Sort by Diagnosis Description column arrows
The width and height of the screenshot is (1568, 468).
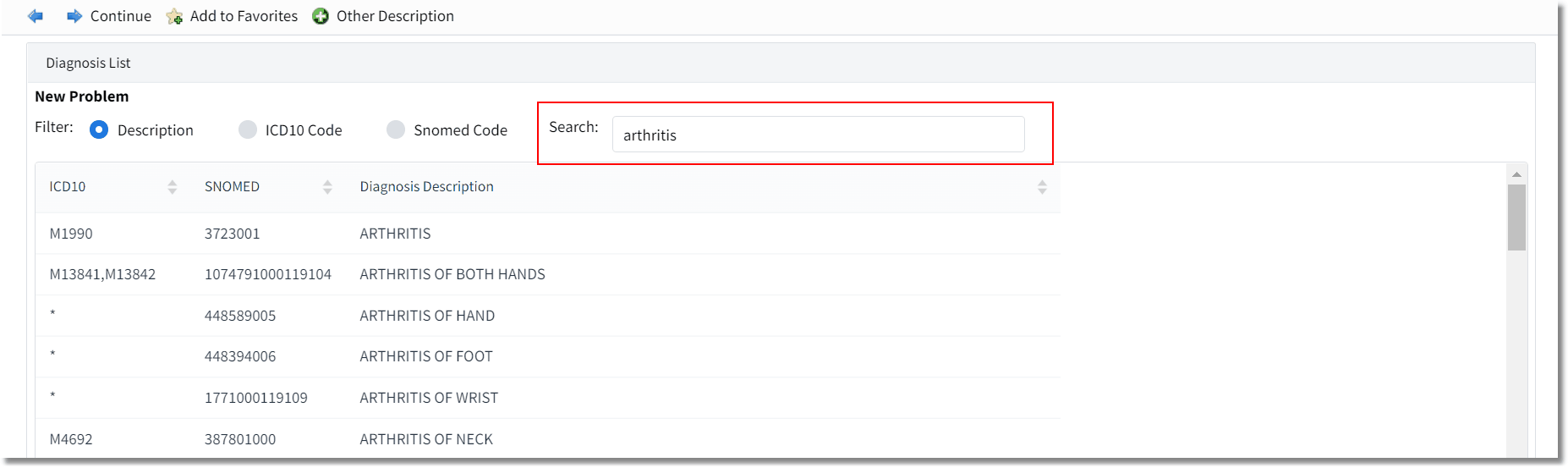1042,187
